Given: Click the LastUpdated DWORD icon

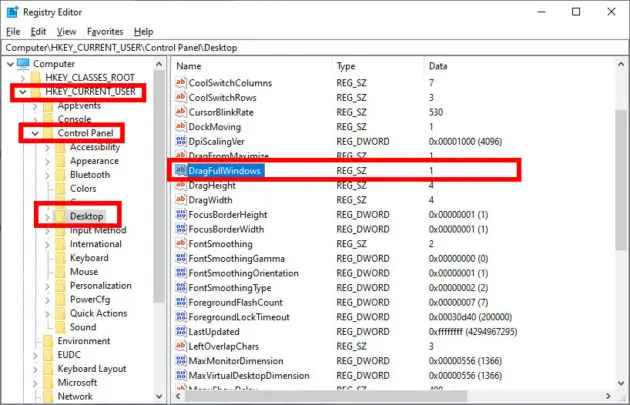Looking at the screenshot, I should click(181, 331).
